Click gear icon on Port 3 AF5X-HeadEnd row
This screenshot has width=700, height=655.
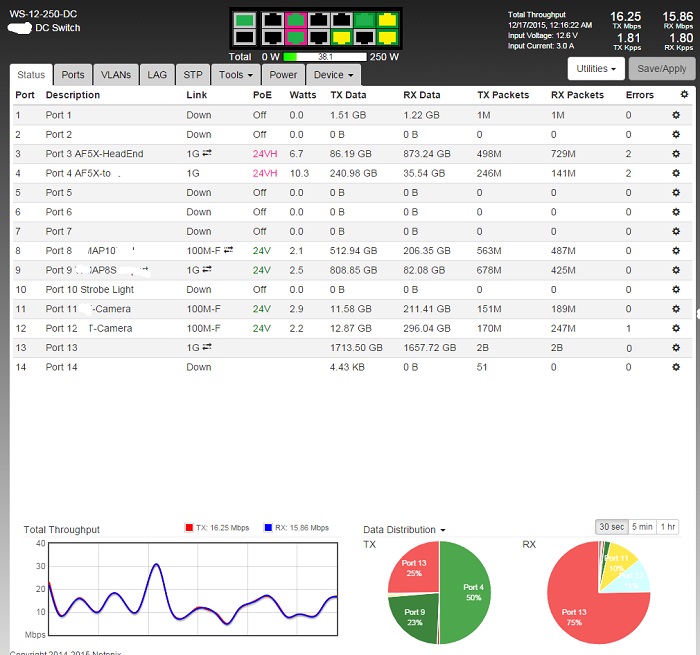(676, 154)
